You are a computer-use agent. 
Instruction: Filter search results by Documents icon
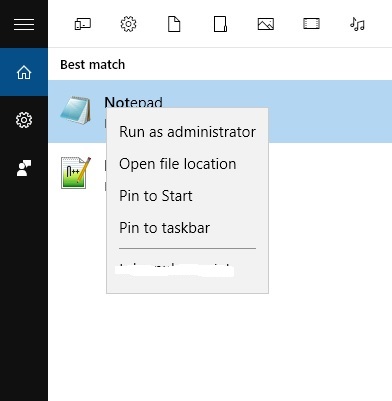[174, 24]
